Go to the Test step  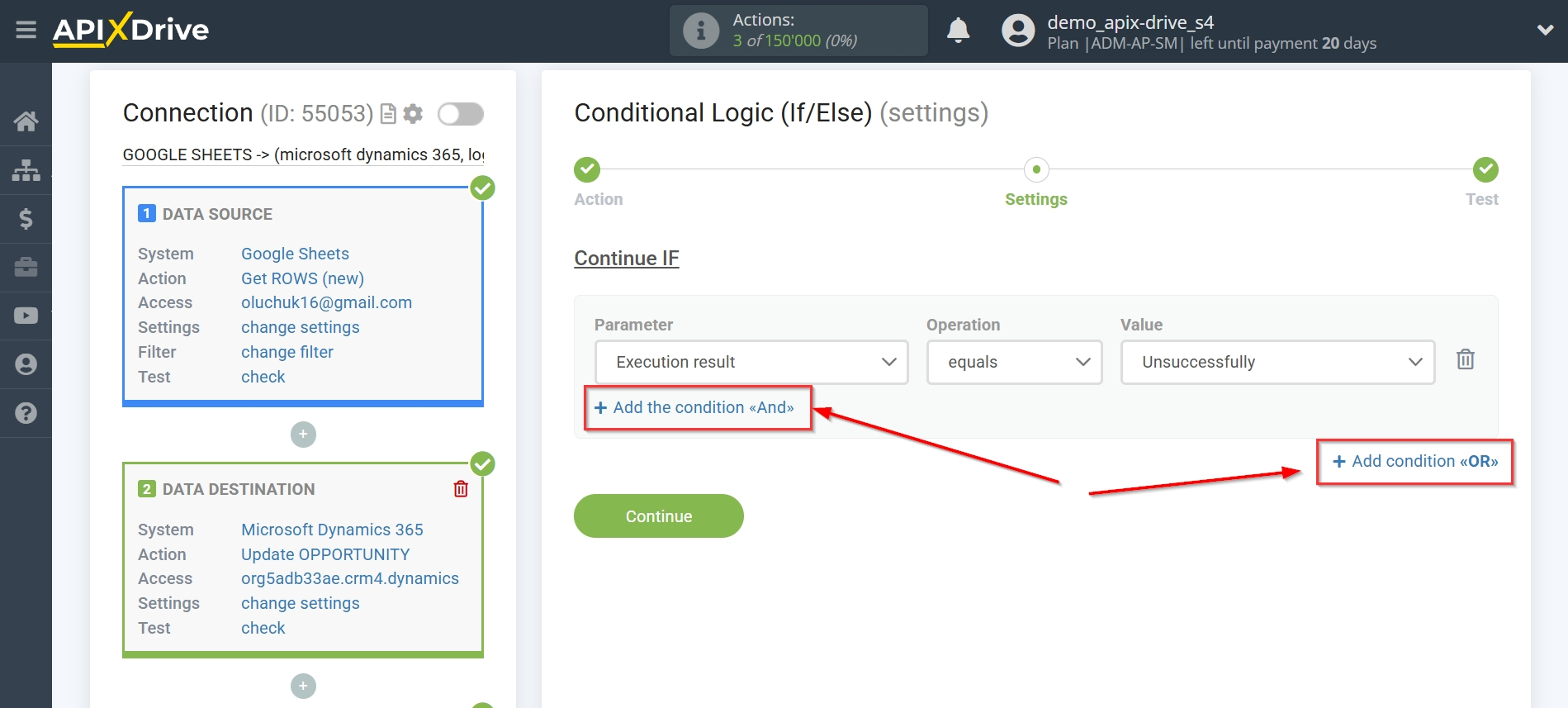[1485, 170]
